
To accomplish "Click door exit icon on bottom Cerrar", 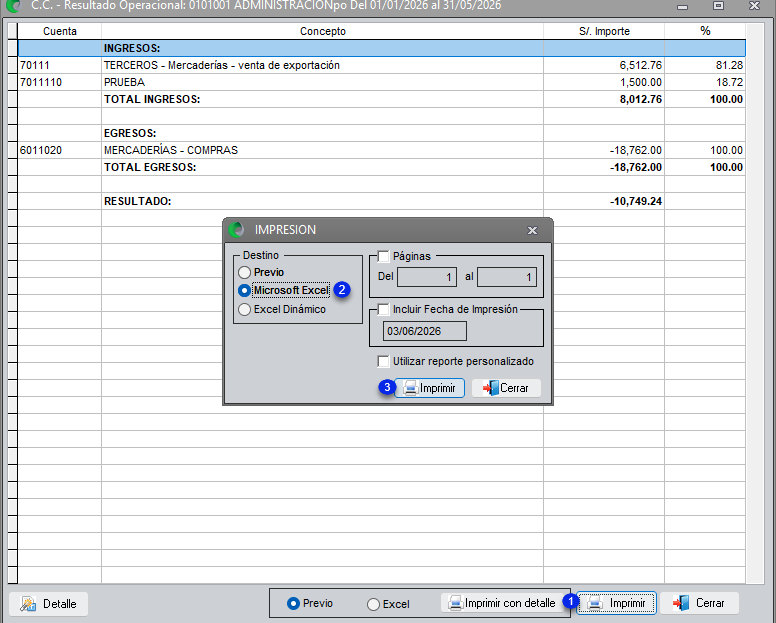I will [681, 603].
